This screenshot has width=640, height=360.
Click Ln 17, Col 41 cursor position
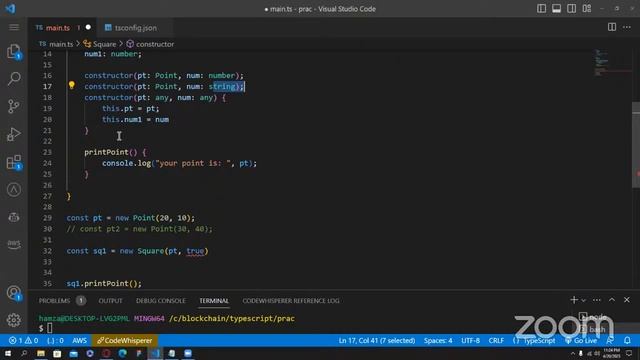[377, 340]
